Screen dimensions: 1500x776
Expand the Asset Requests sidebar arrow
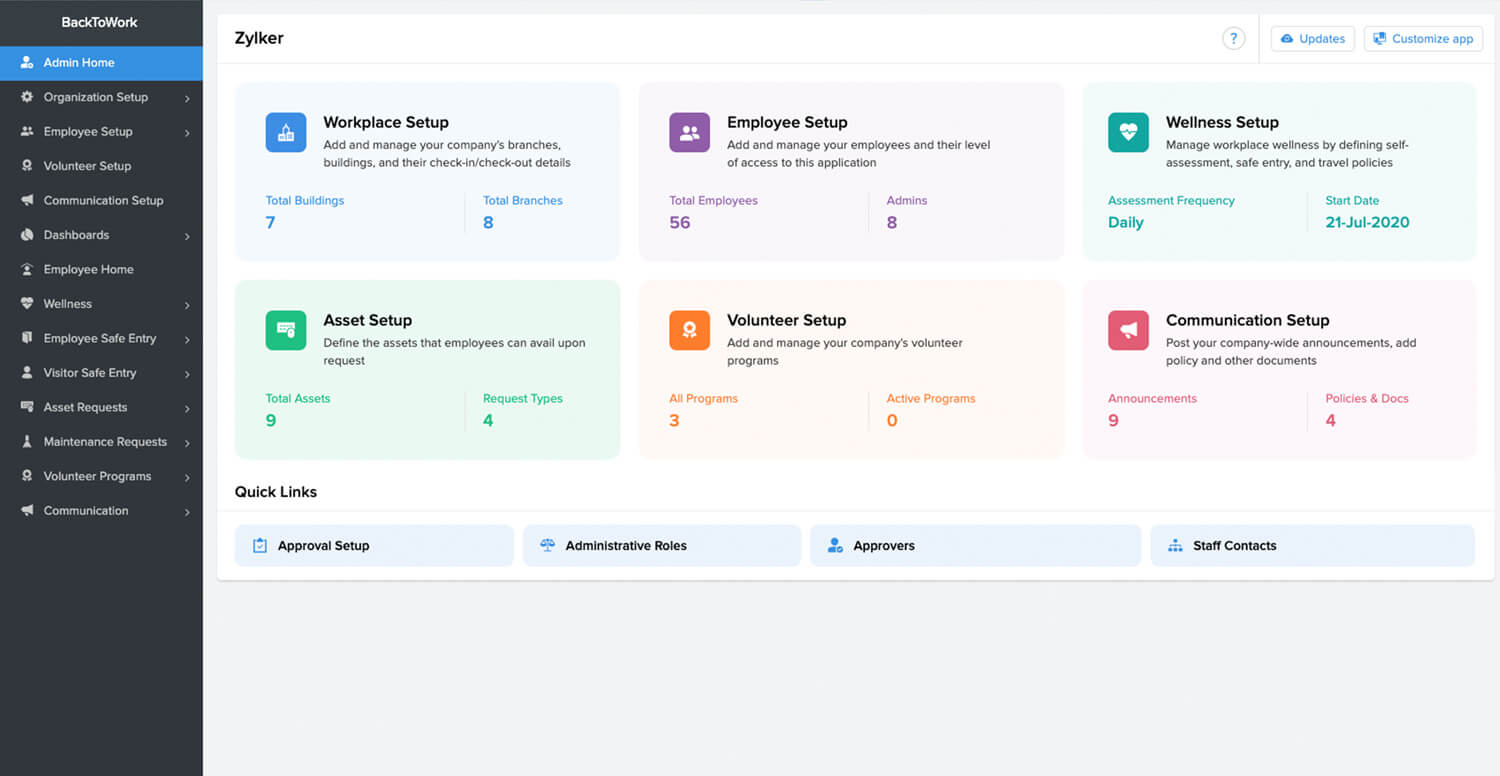coord(187,408)
